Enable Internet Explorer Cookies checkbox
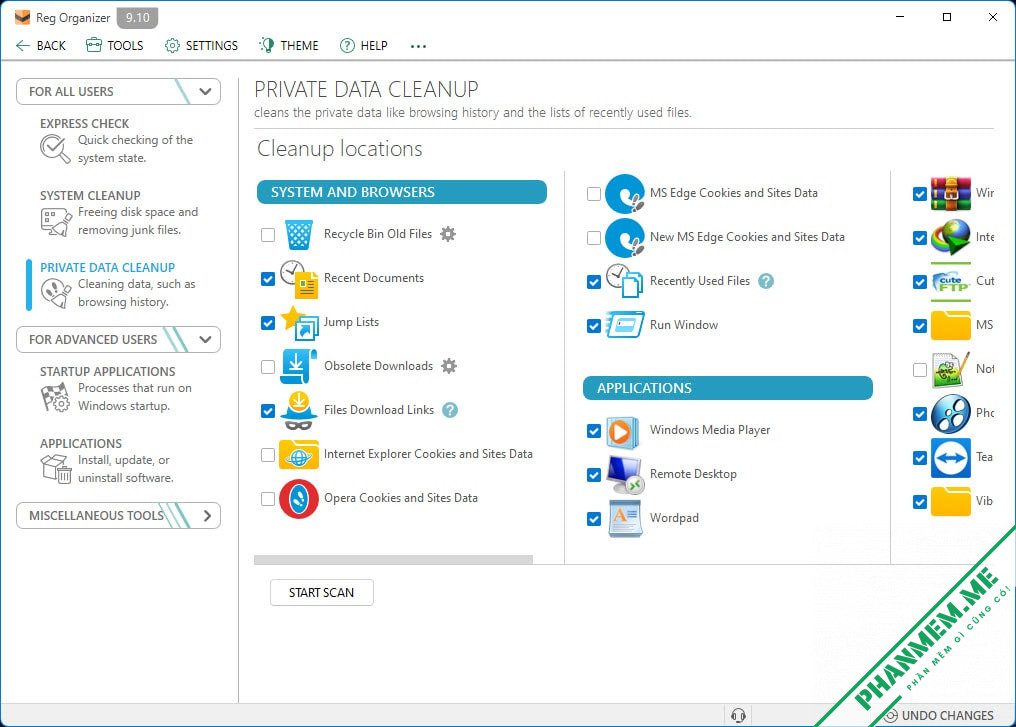 pos(268,455)
